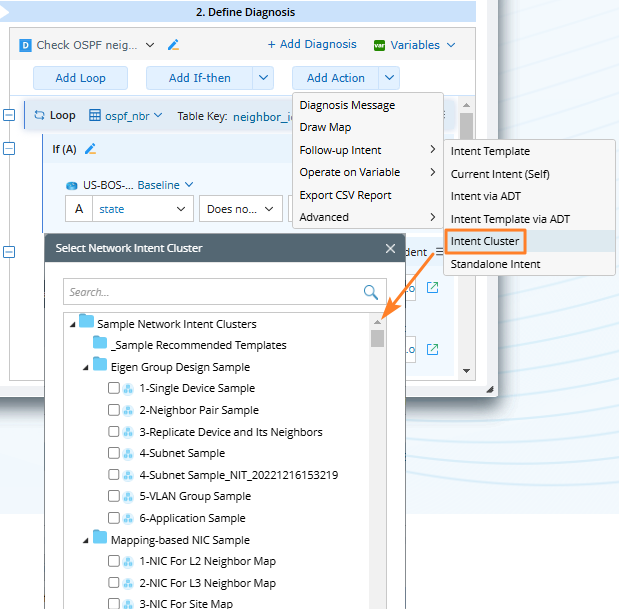Collapse the third block minus box

coord(9,252)
